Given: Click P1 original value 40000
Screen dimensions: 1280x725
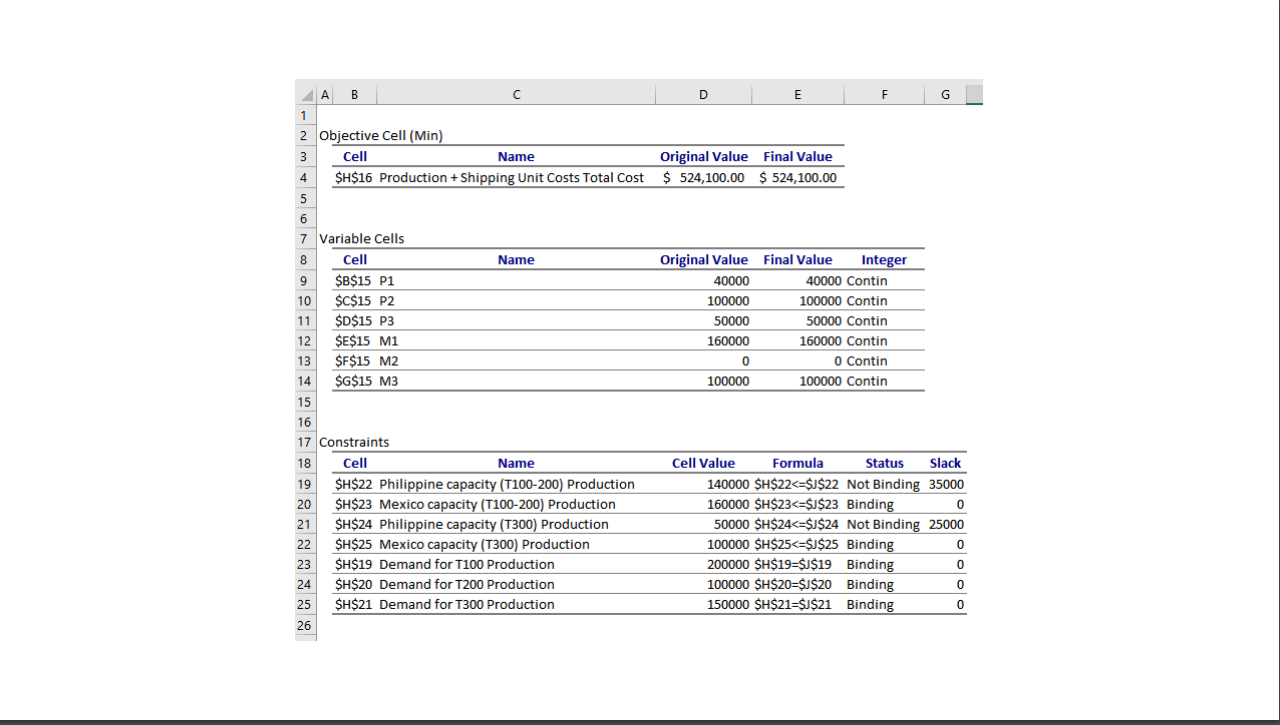Looking at the screenshot, I should (731, 281).
